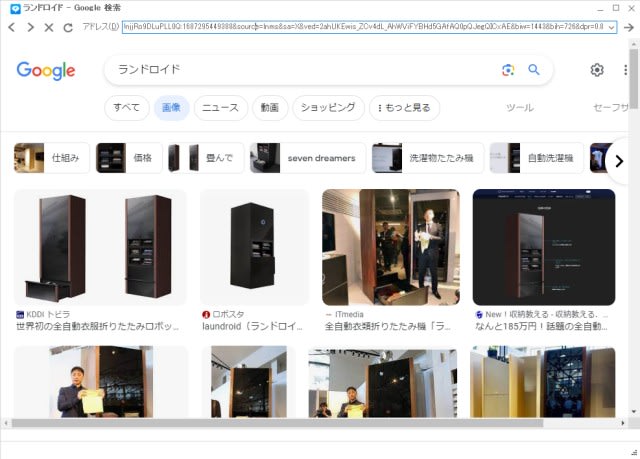Click the vertical scrollbar down arrow

point(633,412)
